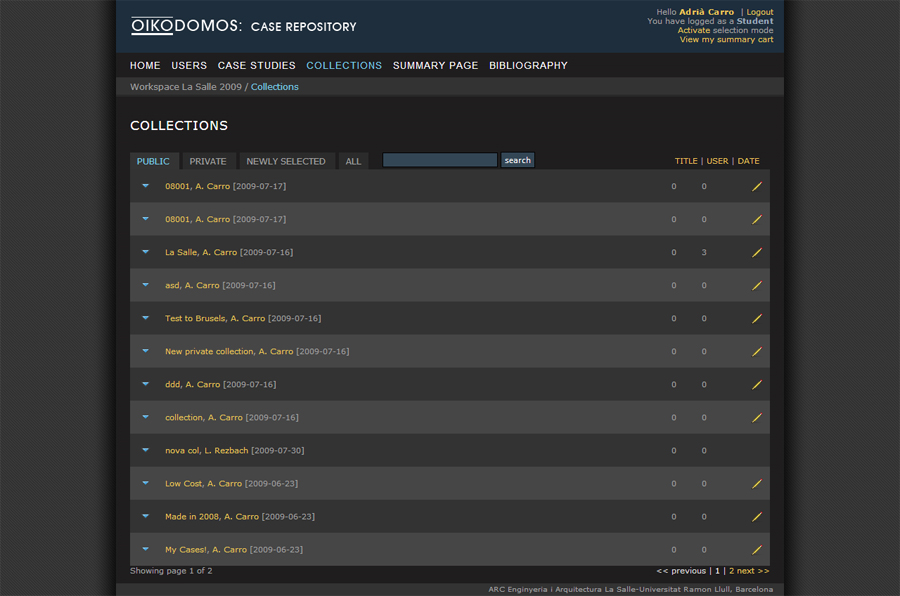Edit the Low Cost collection via pencil
The image size is (900, 596).
pos(757,483)
